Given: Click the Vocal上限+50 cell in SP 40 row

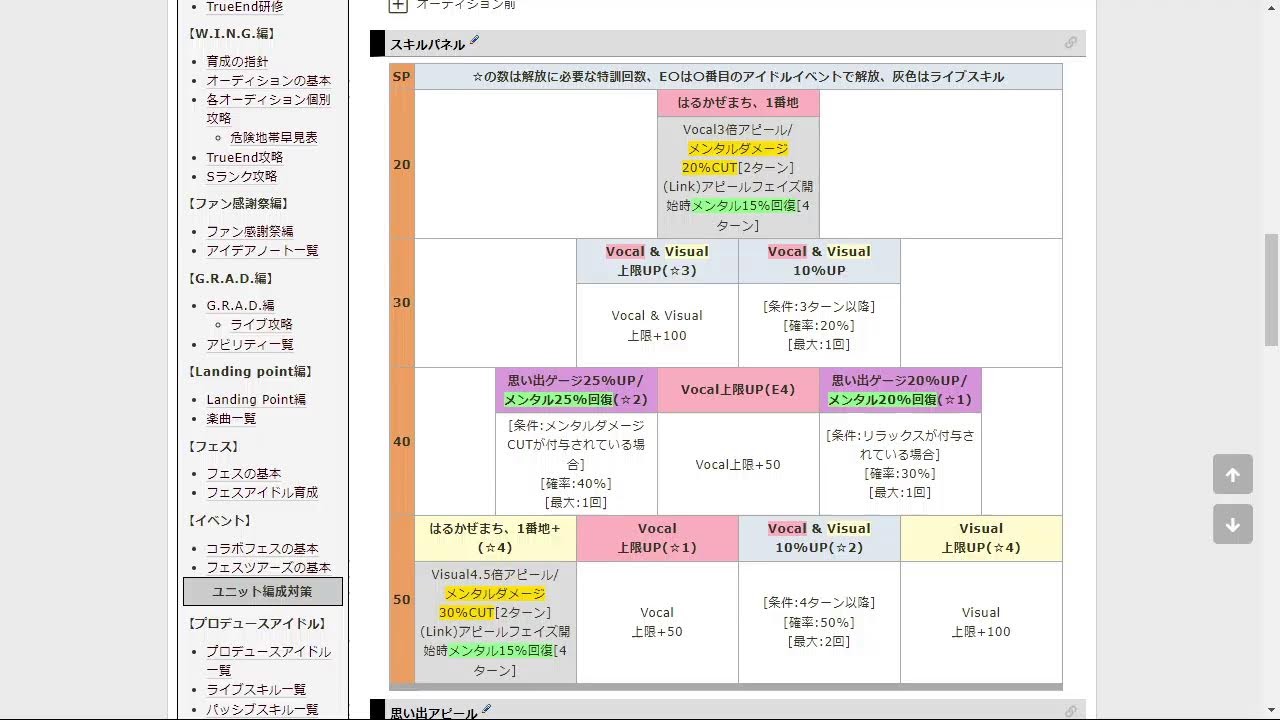Looking at the screenshot, I should tap(738, 464).
